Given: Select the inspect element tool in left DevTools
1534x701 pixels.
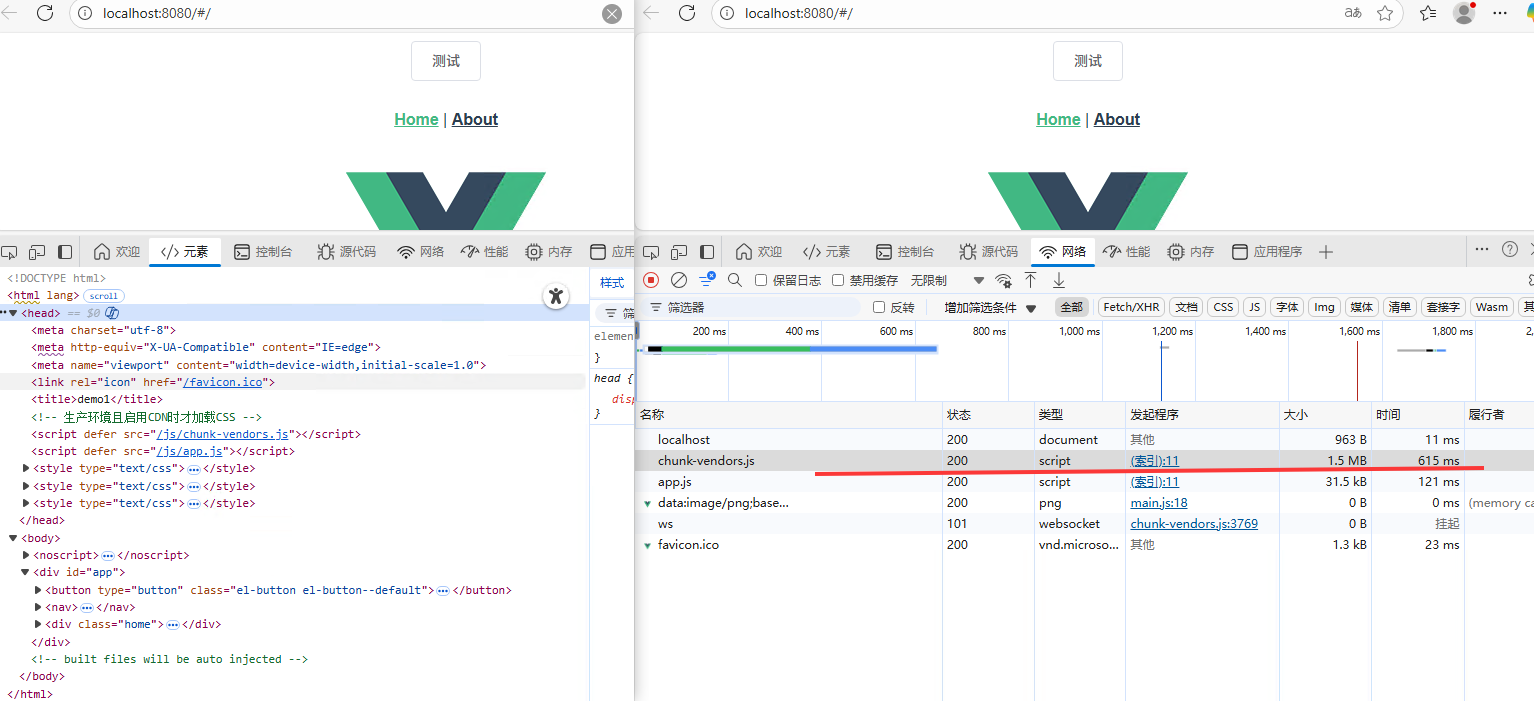Looking at the screenshot, I should pos(8,252).
